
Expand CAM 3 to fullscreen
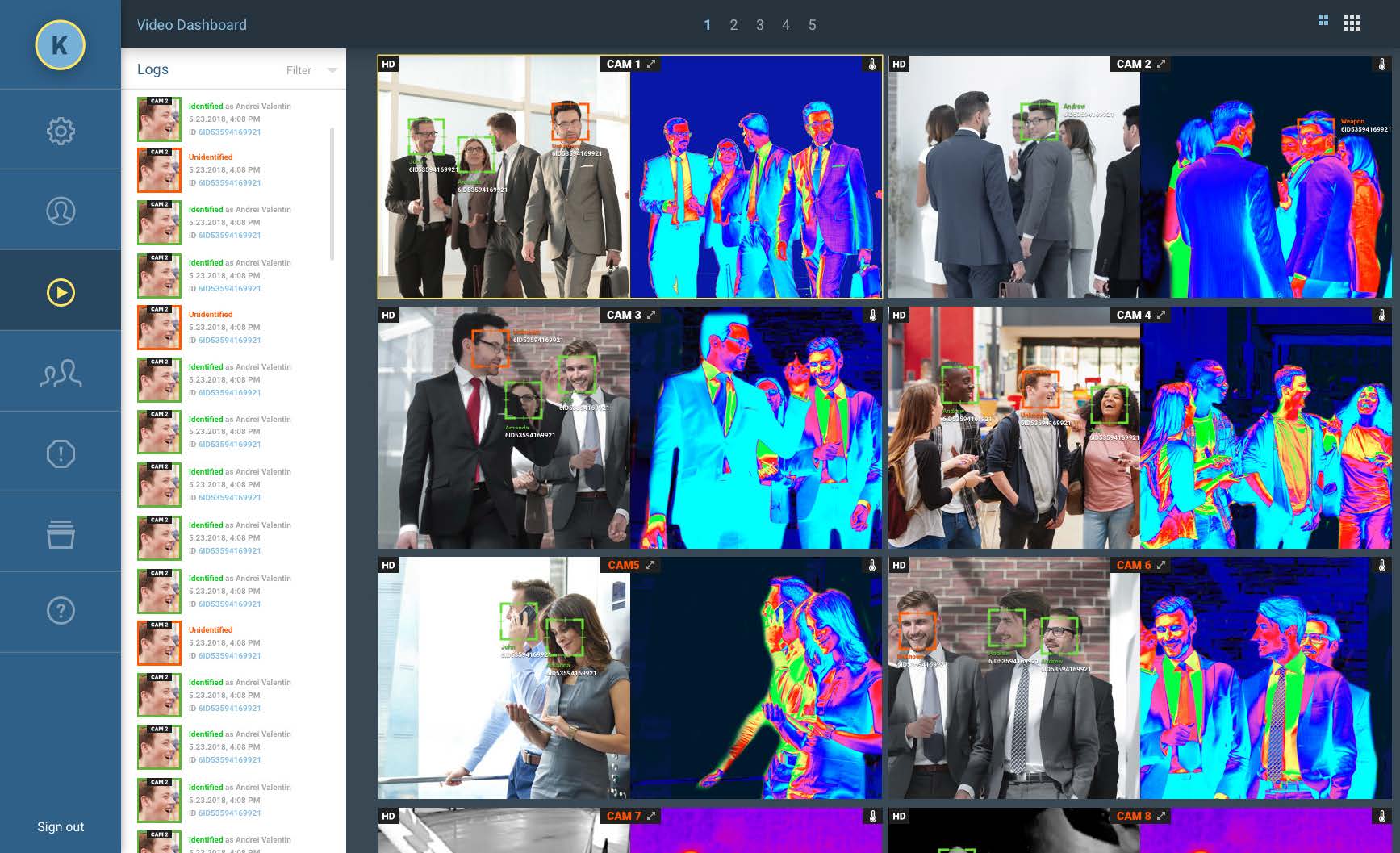(651, 315)
